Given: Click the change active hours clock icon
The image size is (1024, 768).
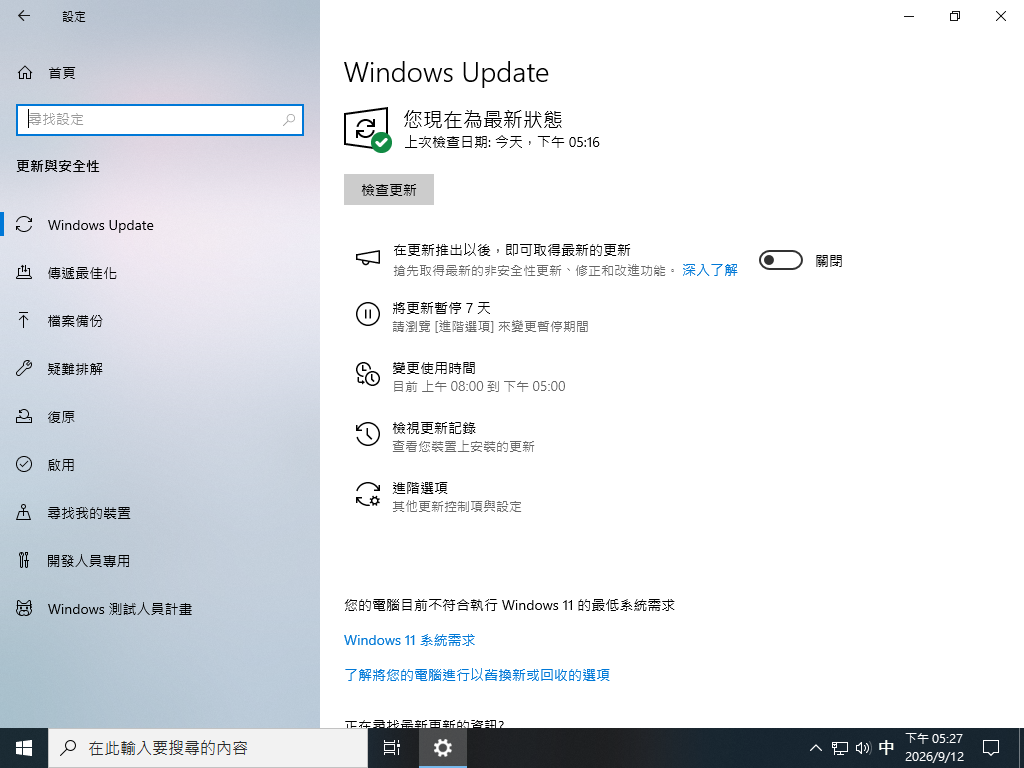Looking at the screenshot, I should (x=368, y=374).
